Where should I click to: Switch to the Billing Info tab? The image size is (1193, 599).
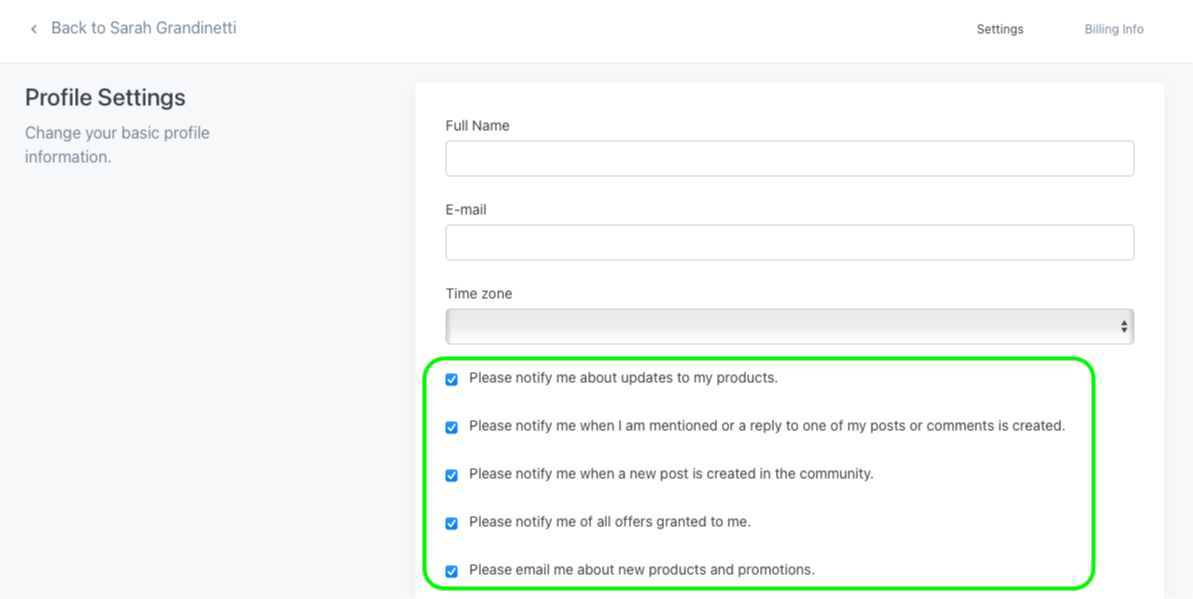[1113, 29]
